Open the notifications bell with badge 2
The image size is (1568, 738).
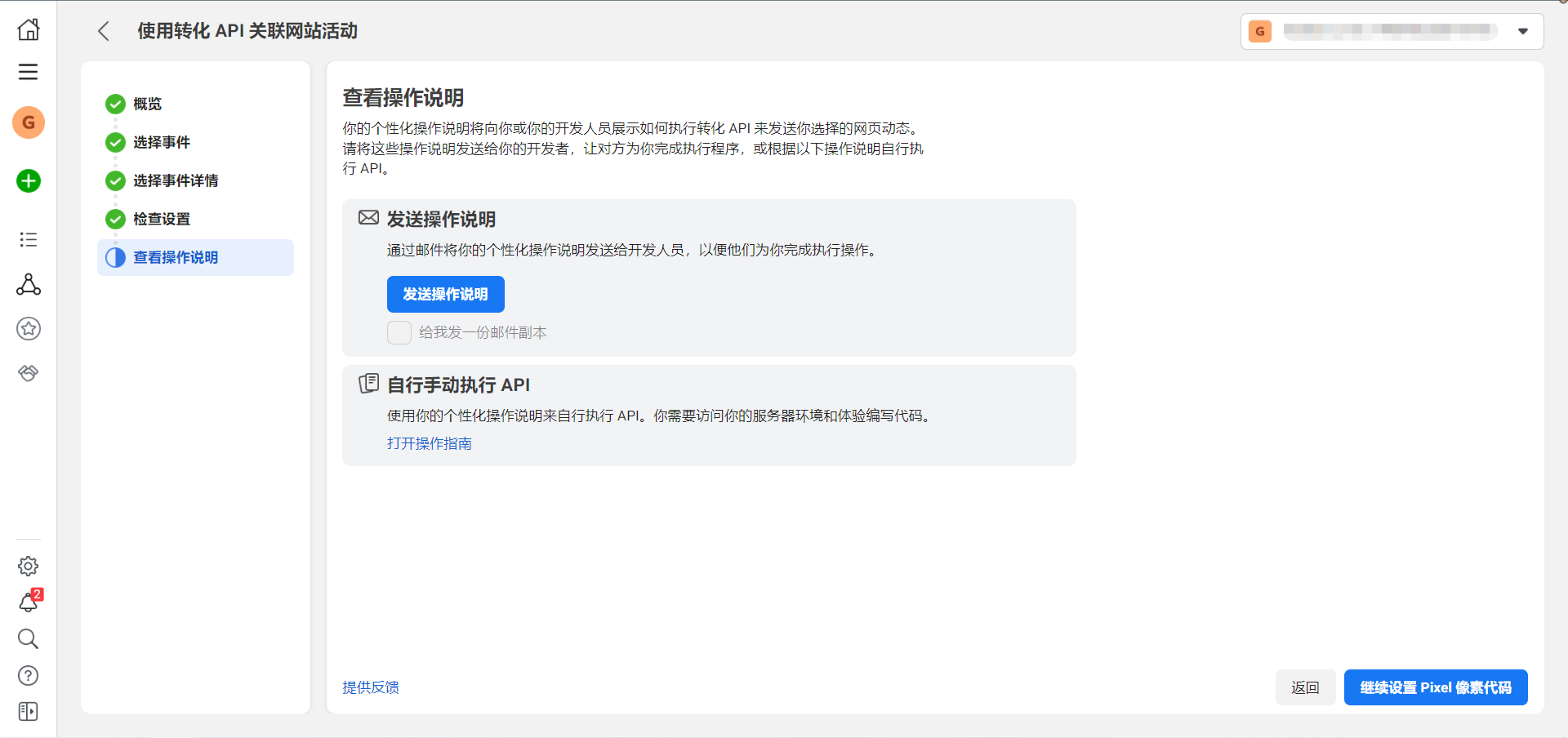29,602
